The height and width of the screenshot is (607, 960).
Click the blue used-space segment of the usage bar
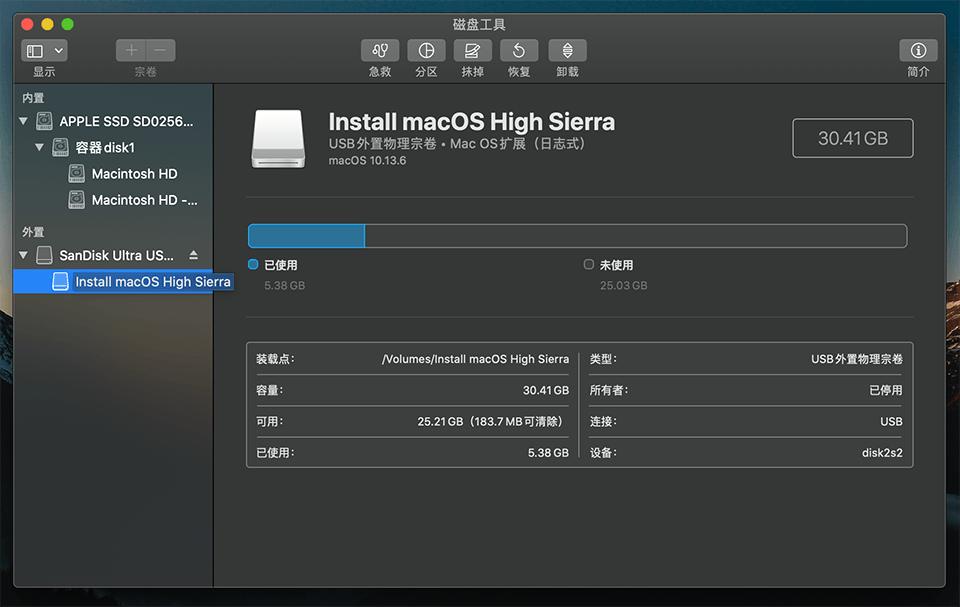coord(305,235)
